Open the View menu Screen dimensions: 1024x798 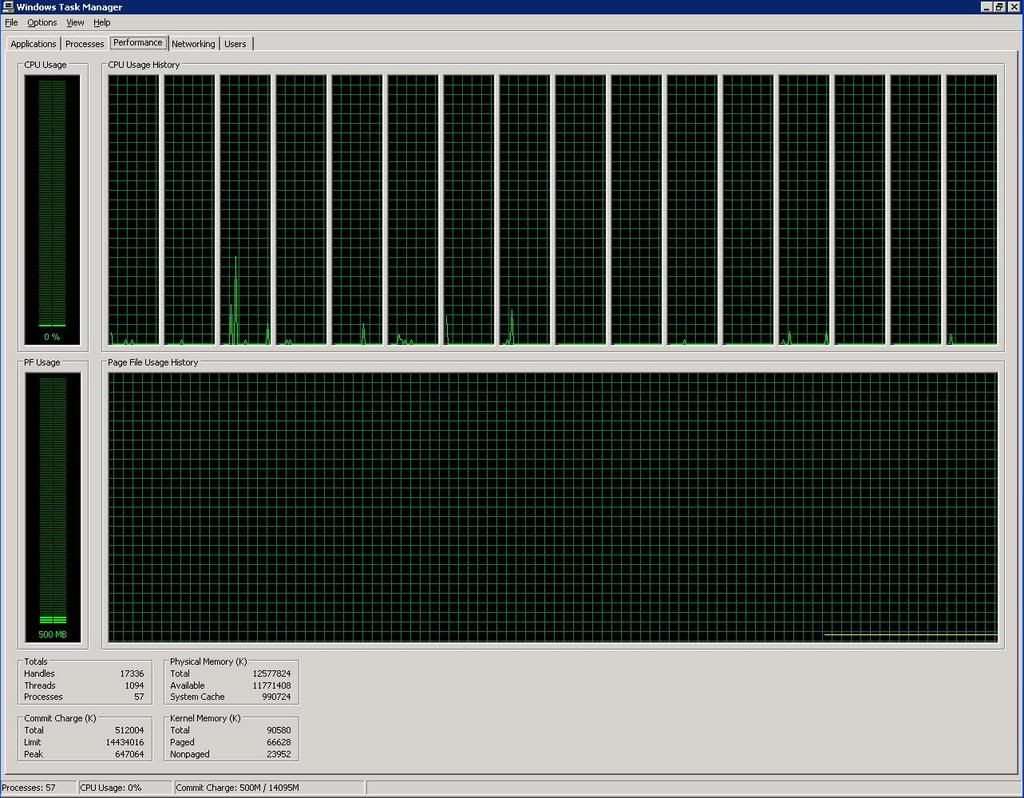75,22
